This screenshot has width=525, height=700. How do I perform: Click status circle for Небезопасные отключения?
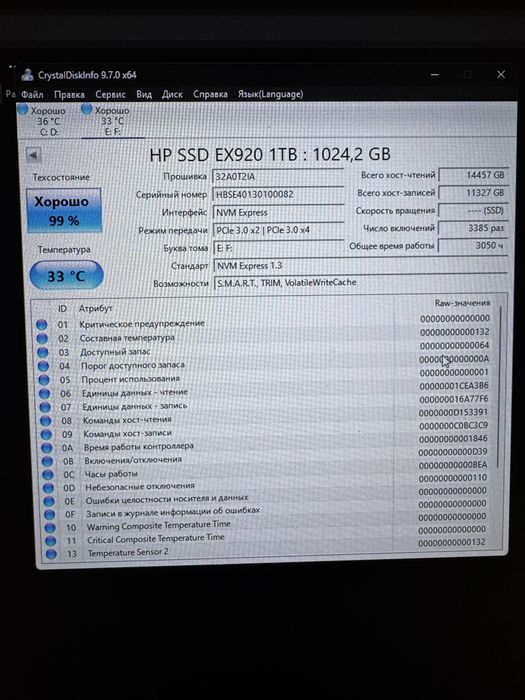pyautogui.click(x=48, y=488)
